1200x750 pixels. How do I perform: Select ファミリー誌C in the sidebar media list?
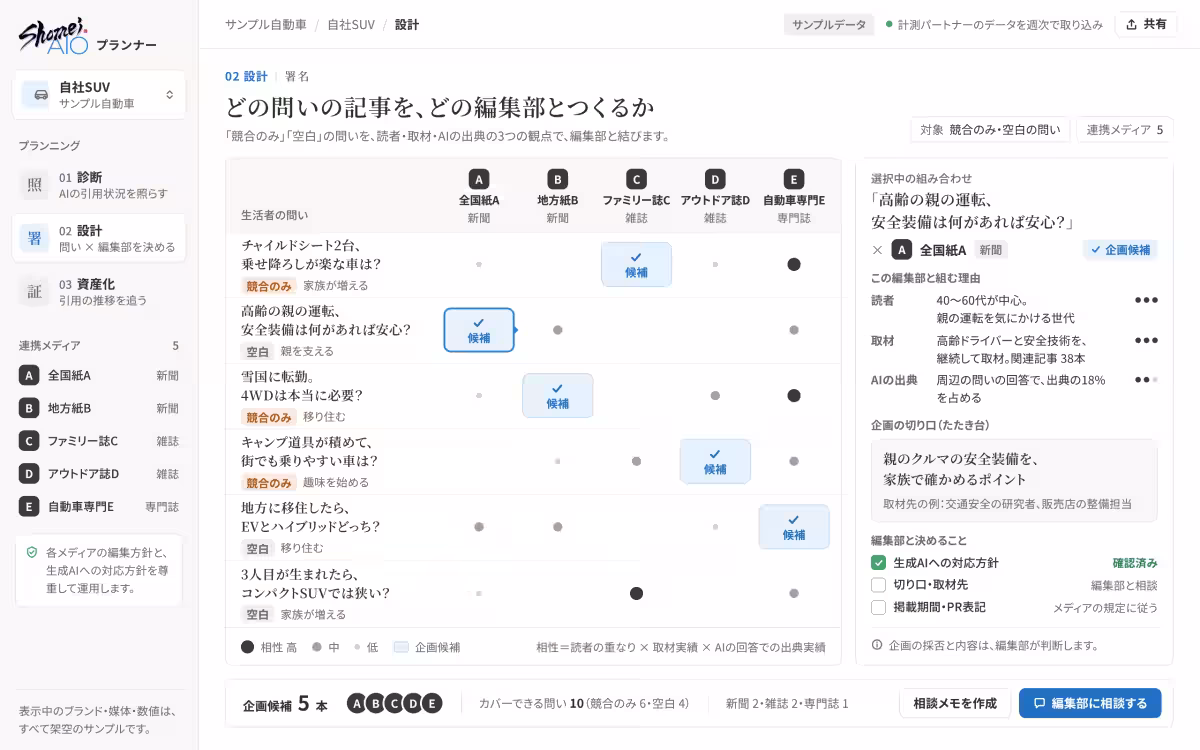click(99, 441)
